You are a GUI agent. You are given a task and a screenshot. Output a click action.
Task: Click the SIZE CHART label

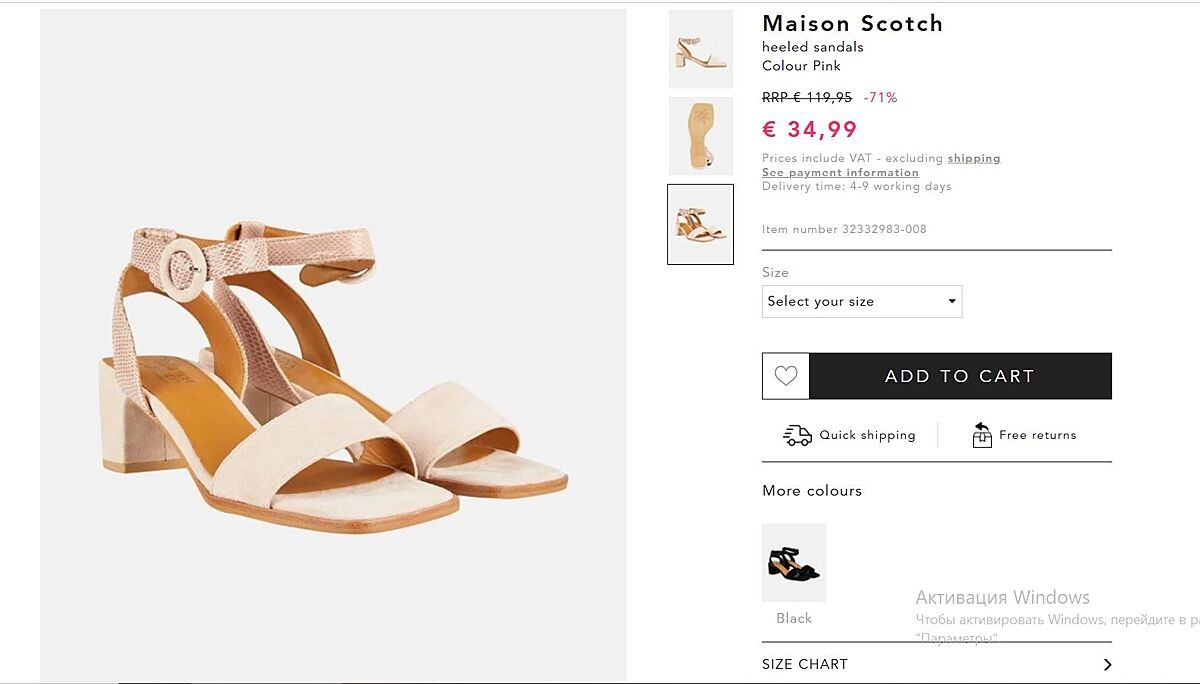(805, 664)
